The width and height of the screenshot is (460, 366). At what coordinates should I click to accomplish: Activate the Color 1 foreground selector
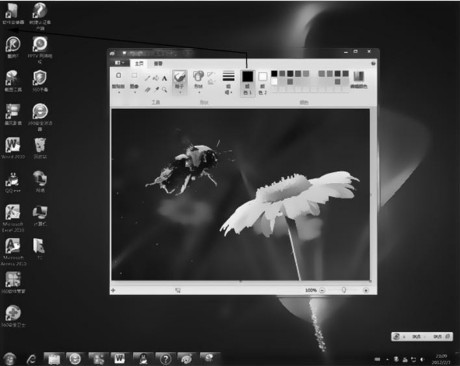pyautogui.click(x=247, y=83)
